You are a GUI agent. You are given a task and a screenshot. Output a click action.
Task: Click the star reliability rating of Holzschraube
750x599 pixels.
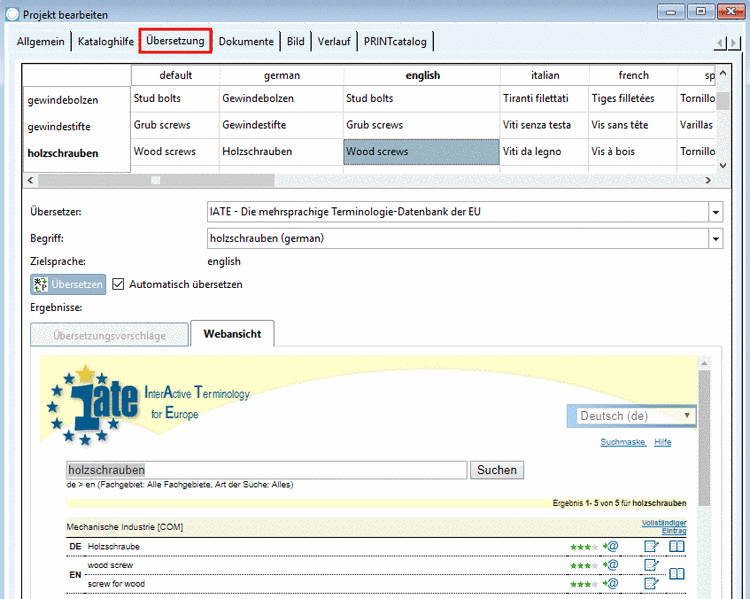pos(584,547)
